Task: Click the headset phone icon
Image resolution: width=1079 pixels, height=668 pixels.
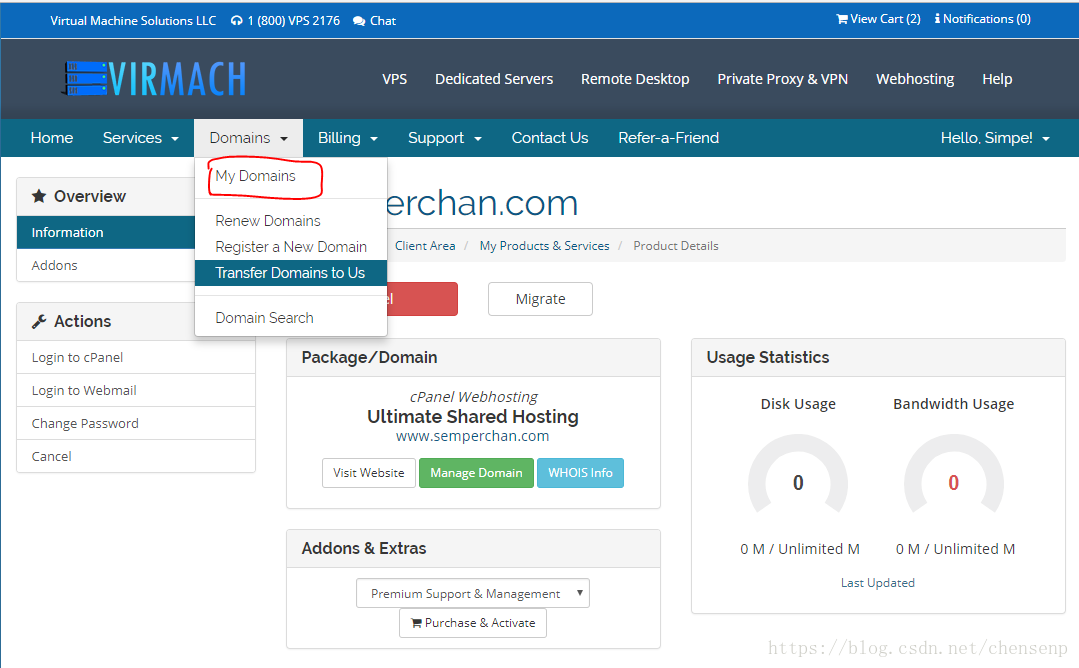Action: [x=236, y=21]
